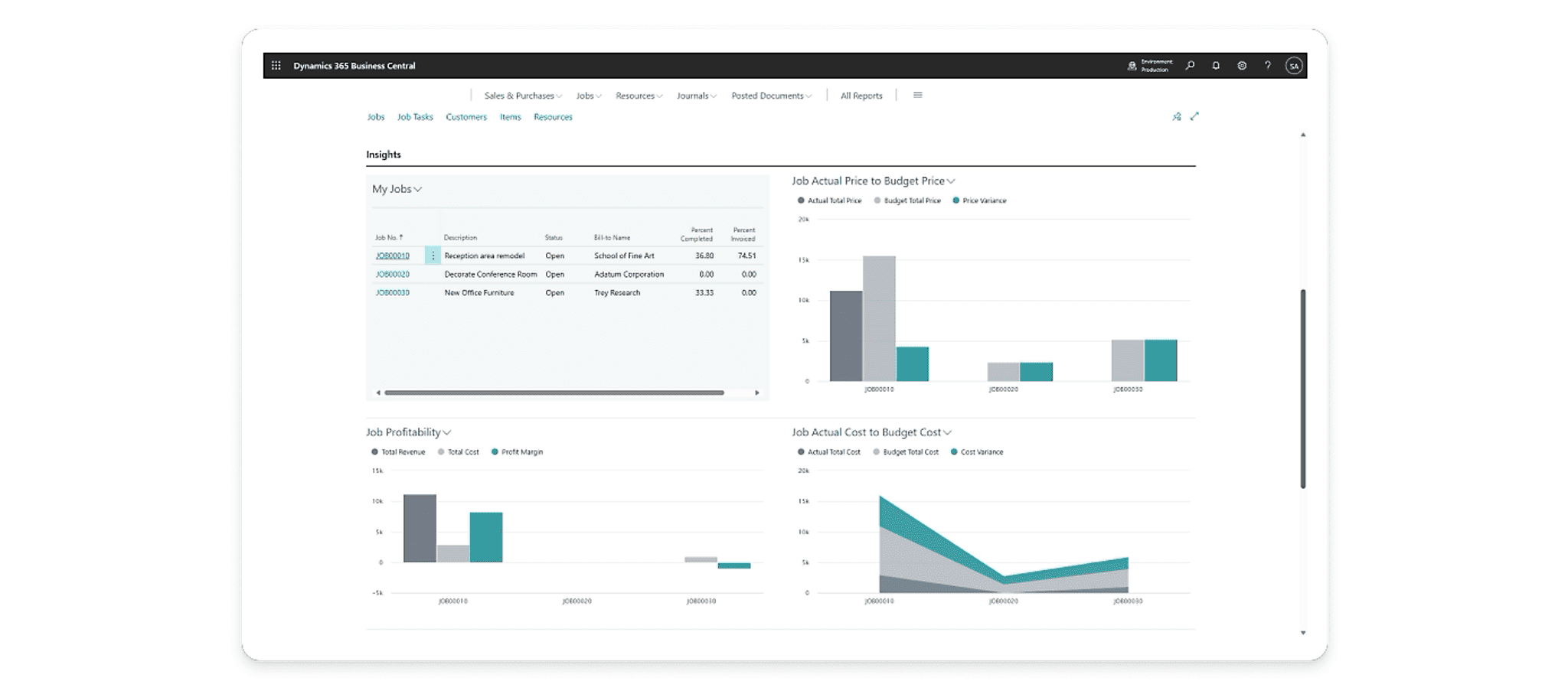Open the Customers link
Viewport: 1568px width, 694px height.
466,117
